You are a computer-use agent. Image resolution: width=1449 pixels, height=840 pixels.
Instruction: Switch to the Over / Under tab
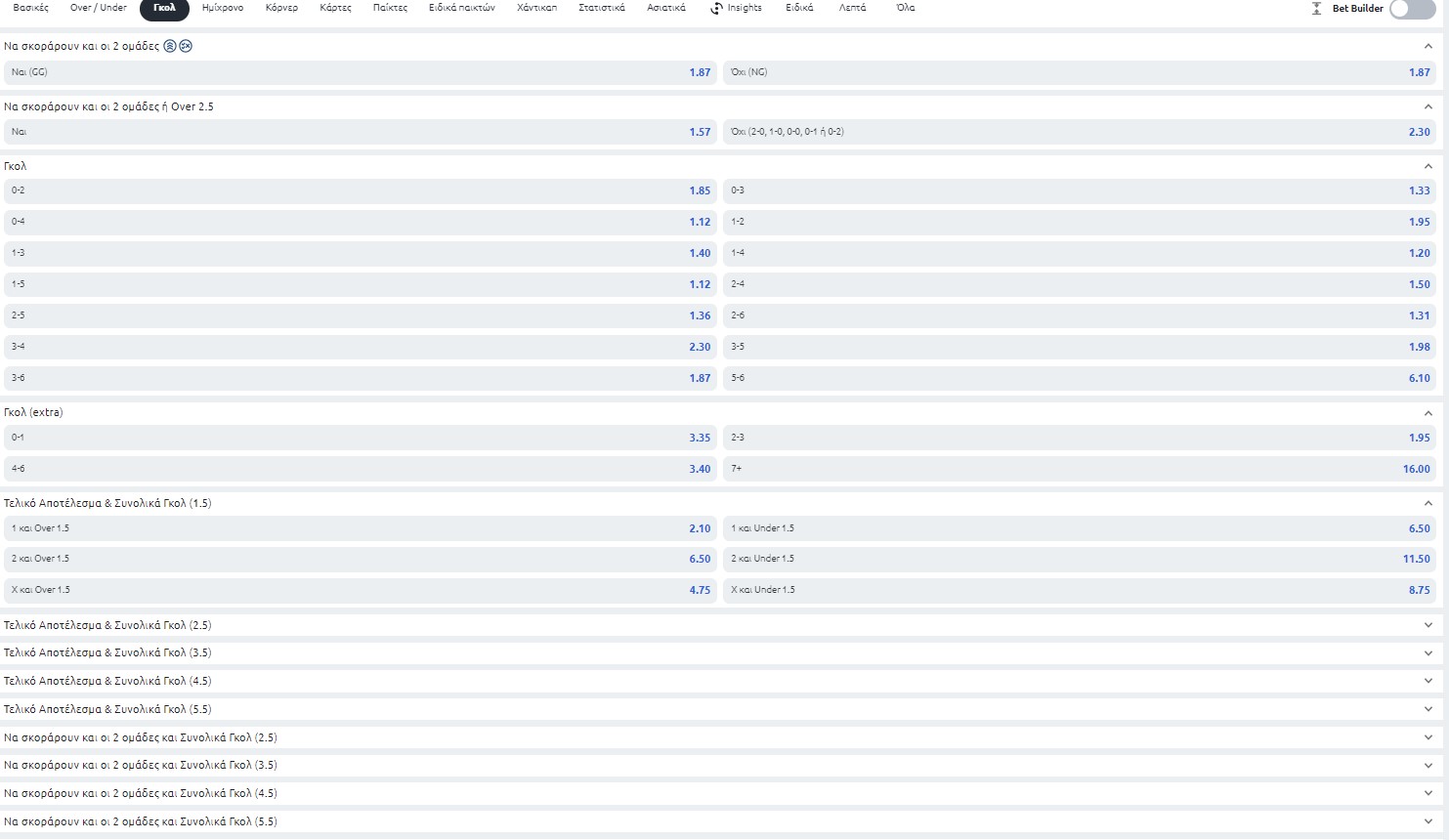click(99, 8)
